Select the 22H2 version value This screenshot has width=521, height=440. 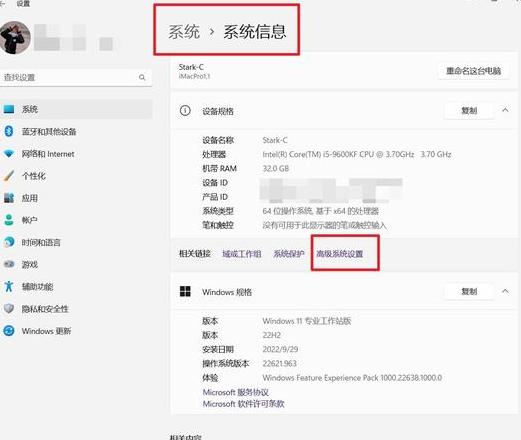(x=272, y=335)
